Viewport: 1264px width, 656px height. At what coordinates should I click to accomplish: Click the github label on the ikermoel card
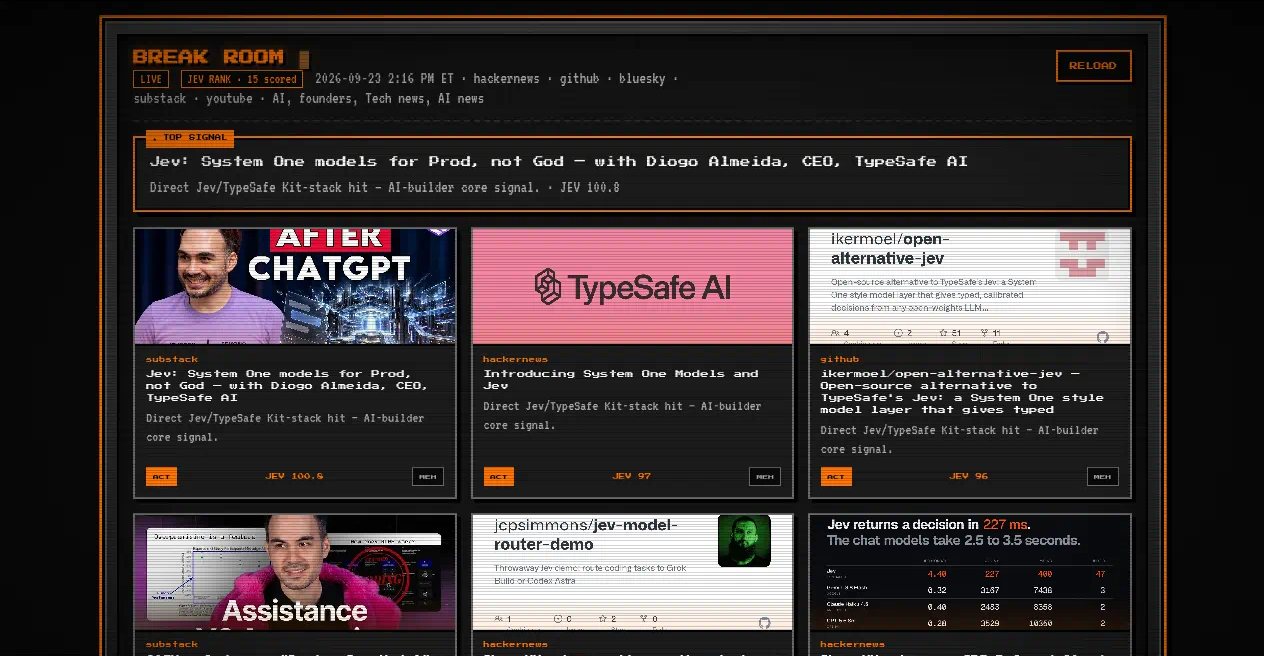coord(840,359)
